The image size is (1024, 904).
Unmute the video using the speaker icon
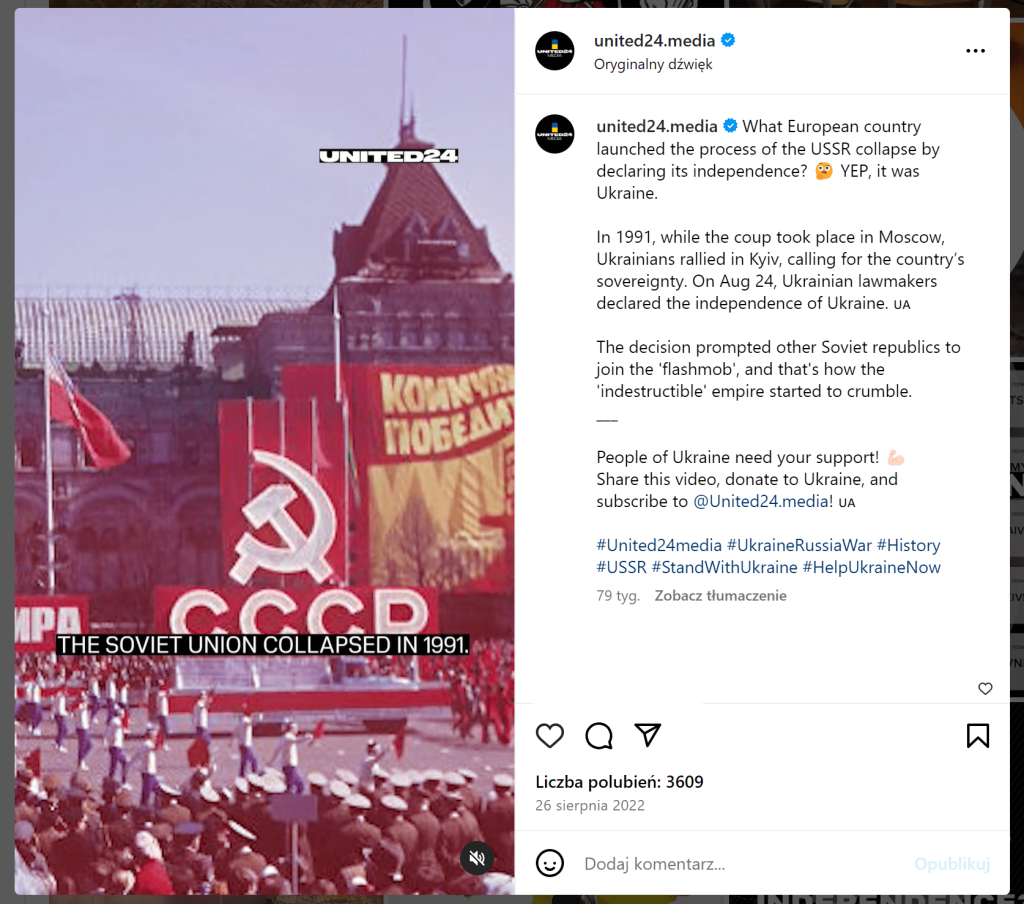477,858
